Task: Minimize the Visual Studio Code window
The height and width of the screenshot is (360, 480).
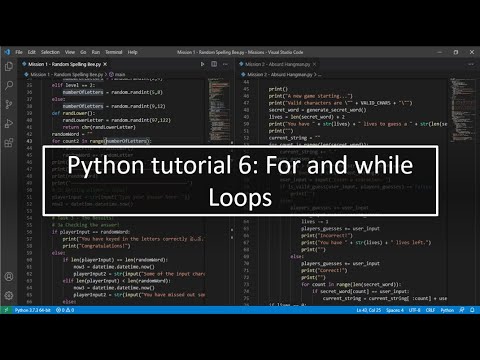Action: point(440,52)
